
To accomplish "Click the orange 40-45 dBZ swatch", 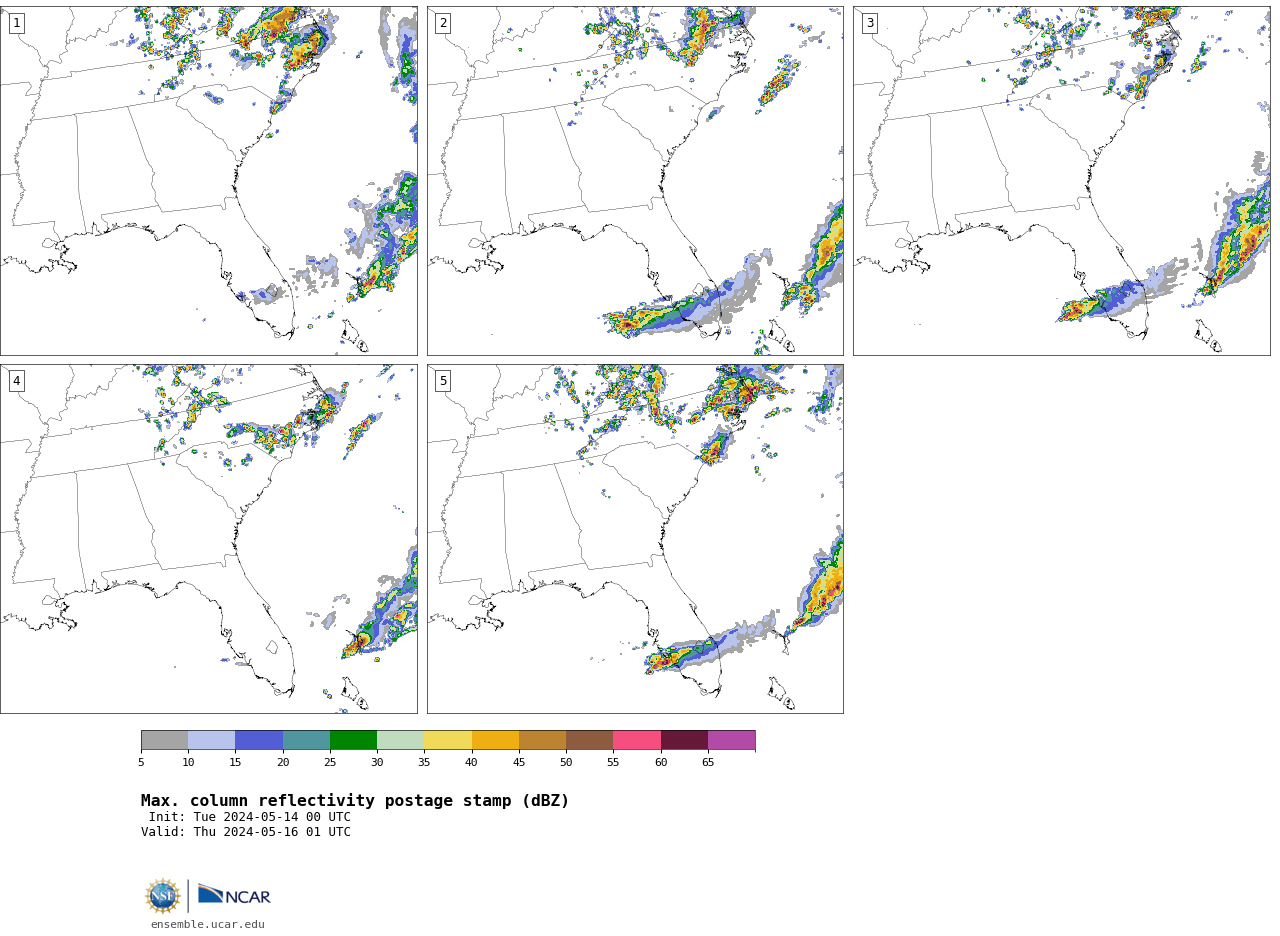I will tap(495, 740).
